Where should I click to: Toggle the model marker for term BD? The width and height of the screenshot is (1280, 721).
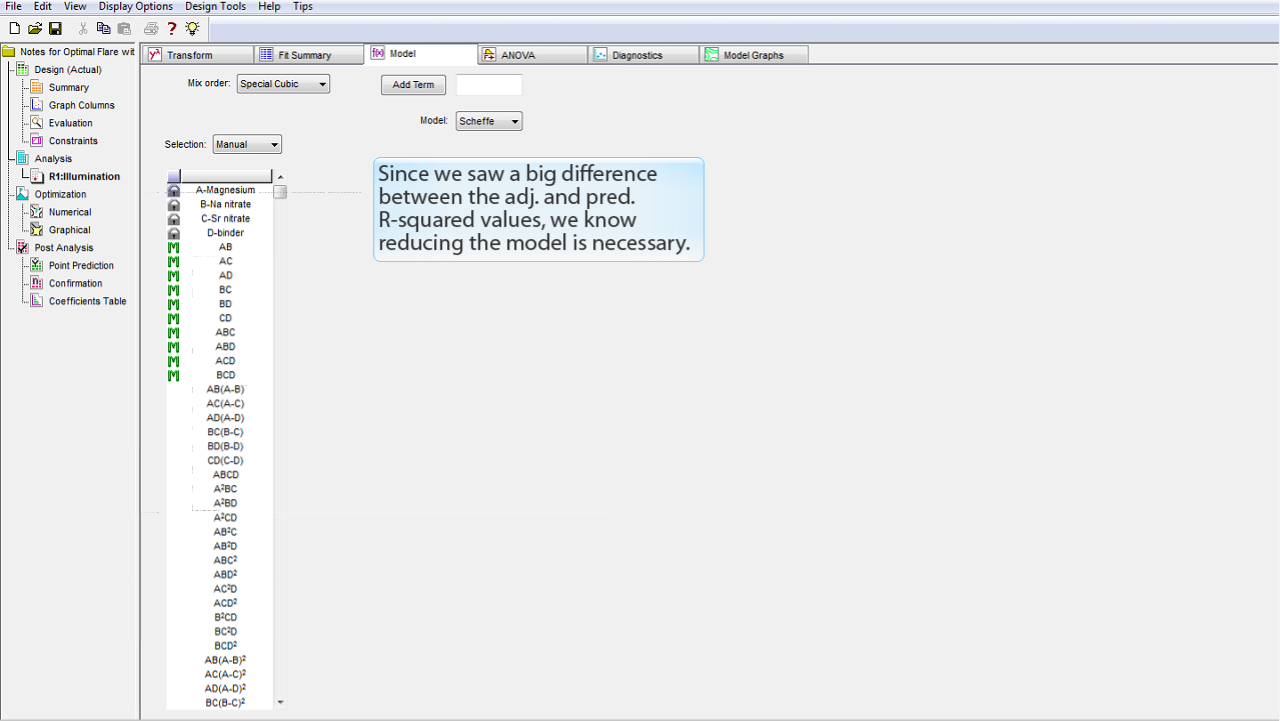173,304
